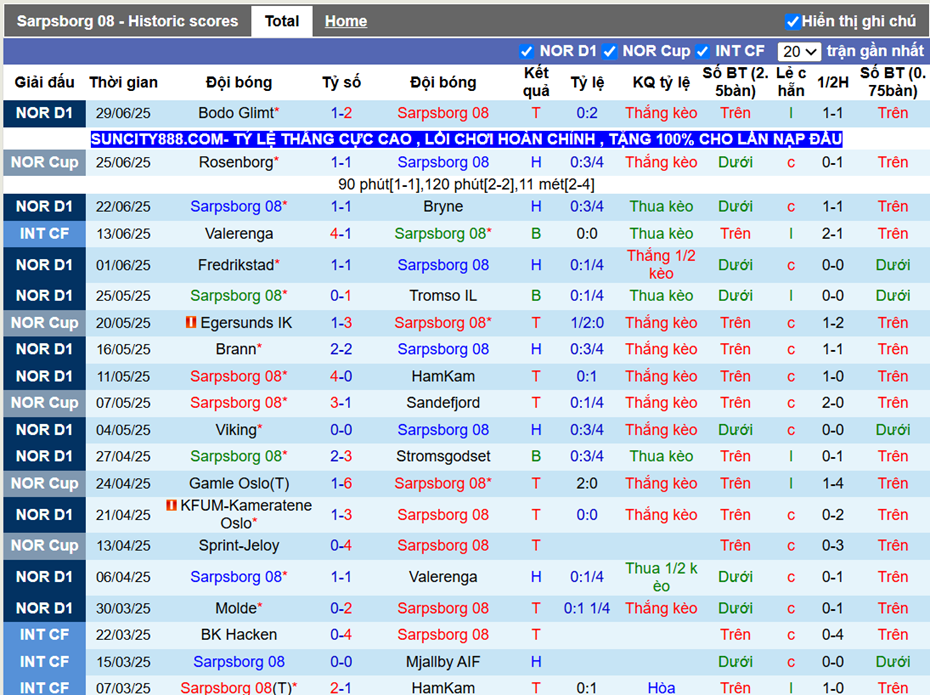This screenshot has width=930, height=695.
Task: Click the date 22/03/25
Action: coord(123,635)
